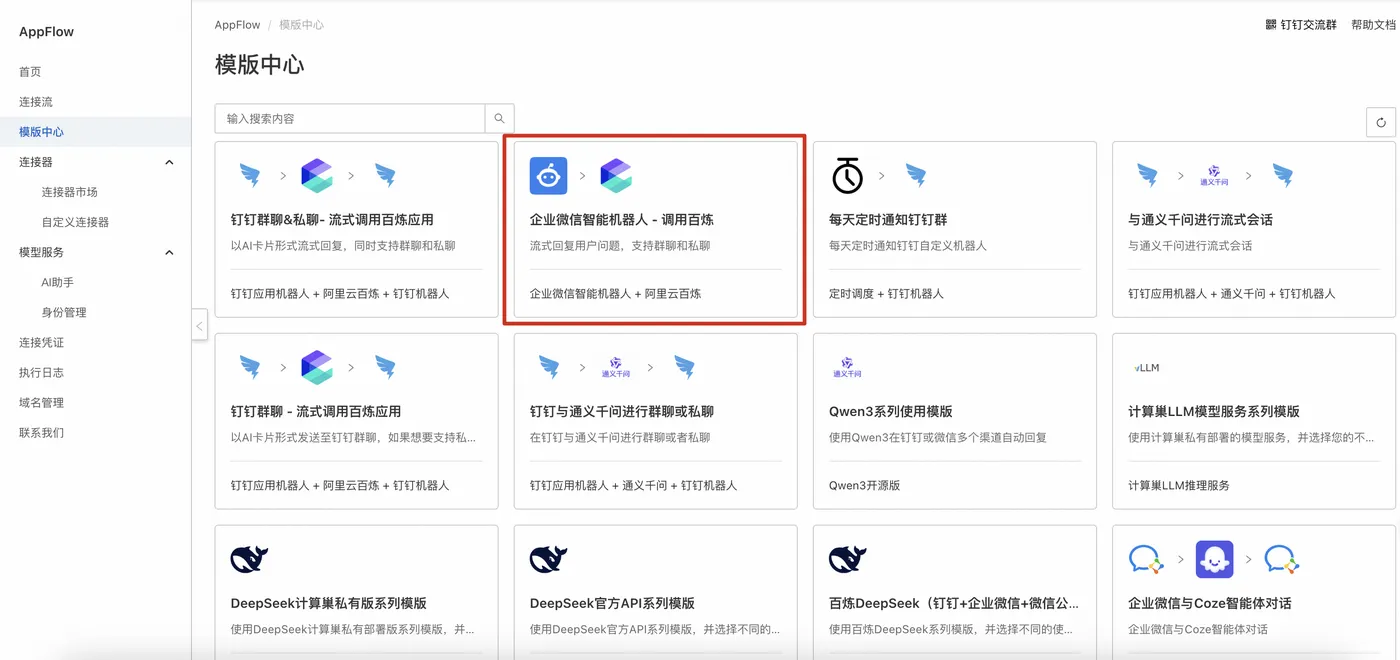1400x660 pixels.
Task: Click the search magnifier icon
Action: 499,118
